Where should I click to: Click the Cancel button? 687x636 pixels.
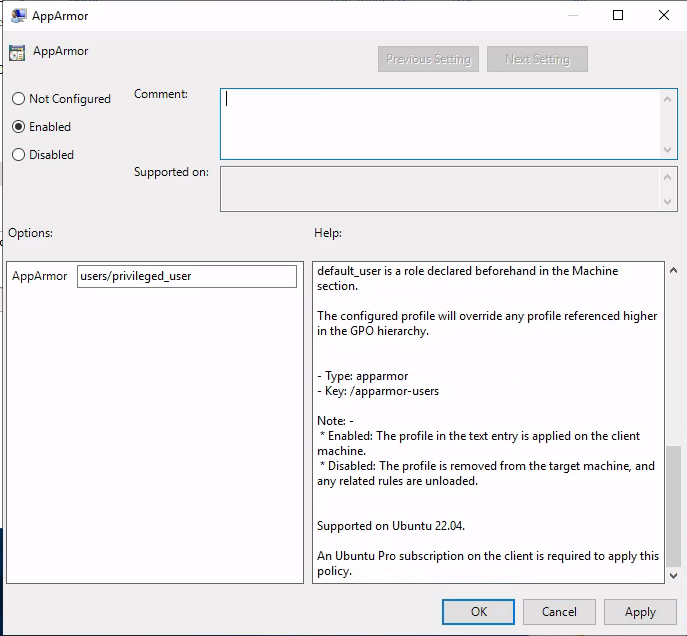point(559,611)
